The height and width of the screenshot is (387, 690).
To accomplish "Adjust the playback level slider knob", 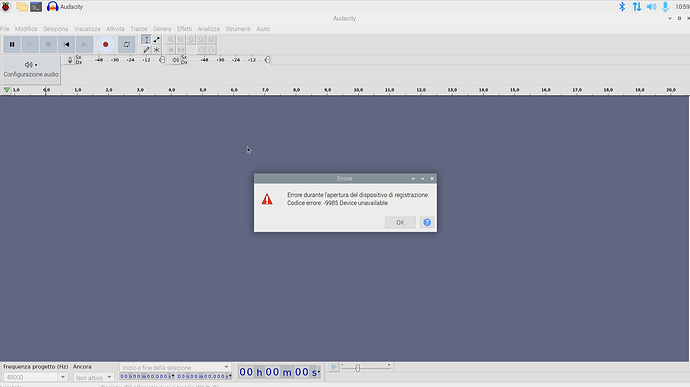I will (x=268, y=60).
